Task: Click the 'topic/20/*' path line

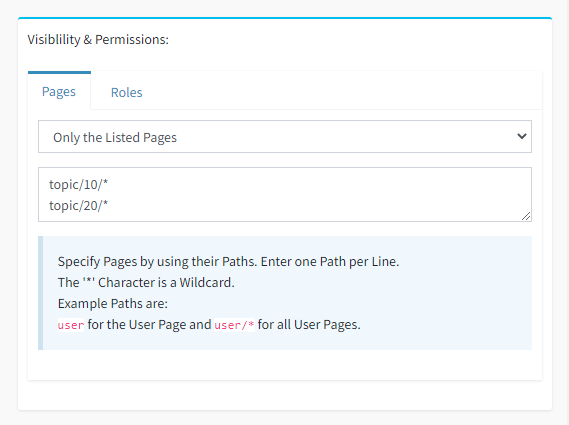Action: click(x=79, y=206)
